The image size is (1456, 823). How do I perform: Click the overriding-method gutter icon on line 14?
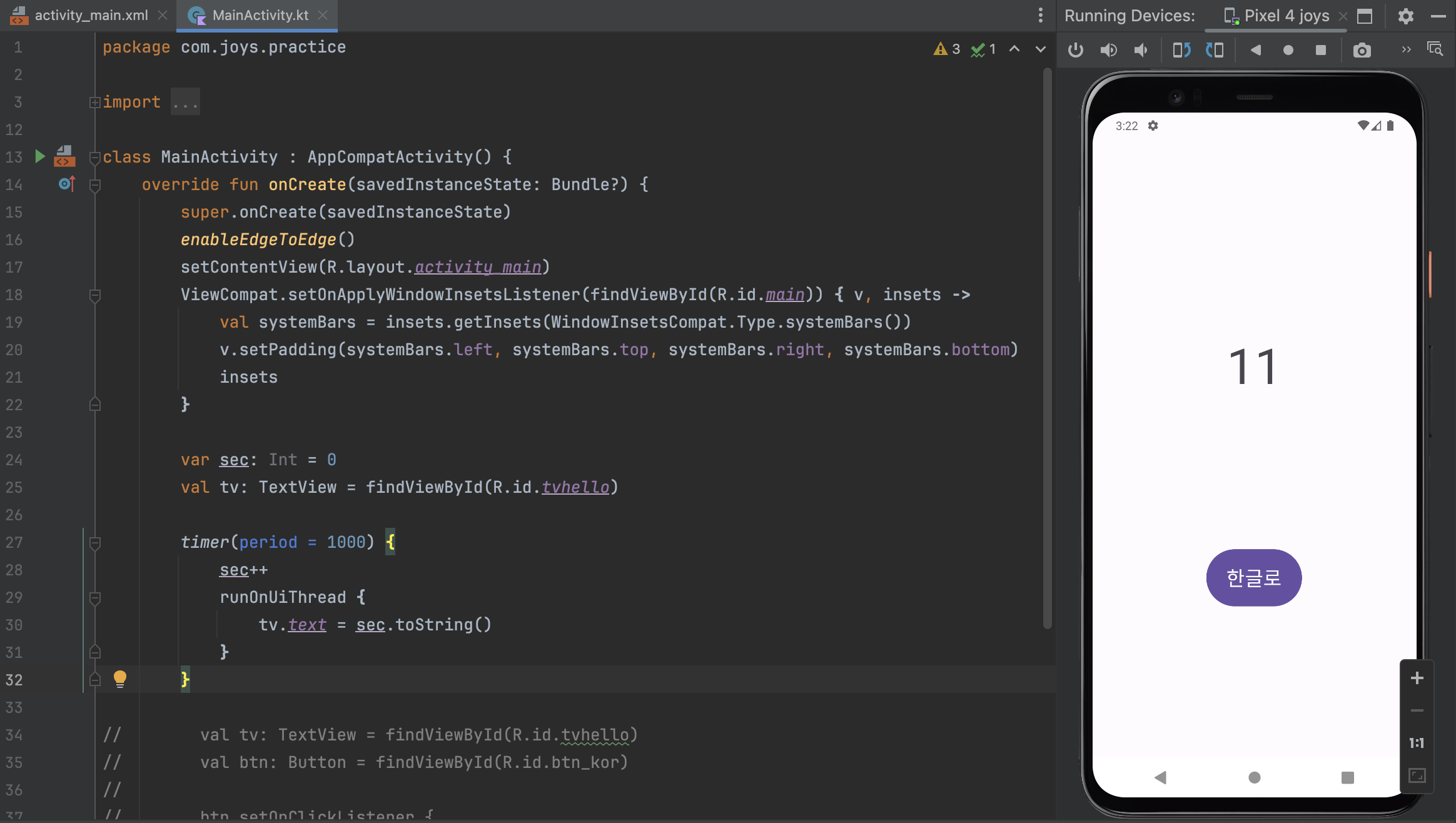66,184
